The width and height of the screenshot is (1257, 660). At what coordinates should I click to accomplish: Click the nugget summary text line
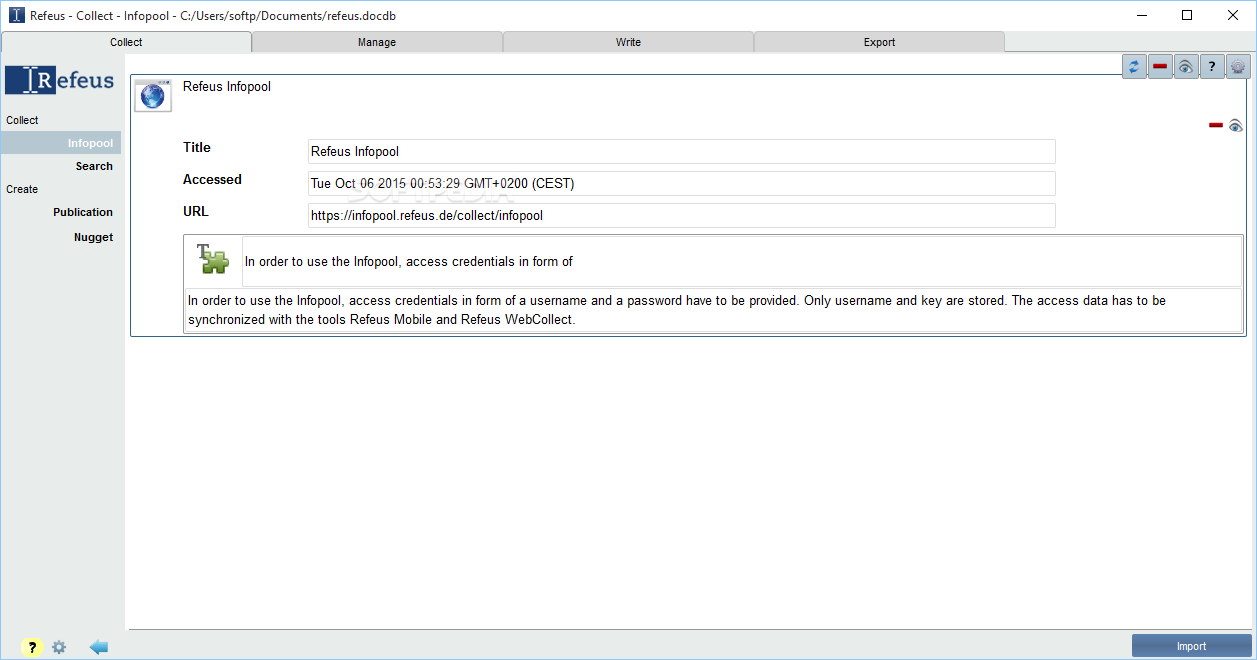pos(742,262)
